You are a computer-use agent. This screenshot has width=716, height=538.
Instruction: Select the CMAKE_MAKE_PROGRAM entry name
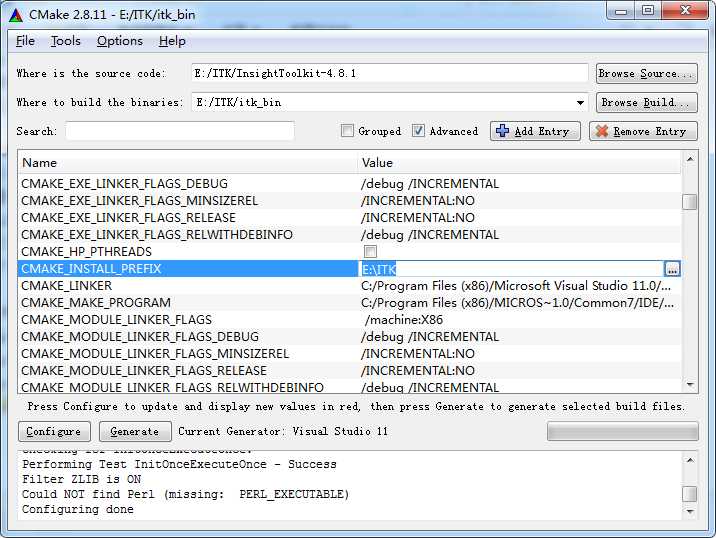coord(96,303)
